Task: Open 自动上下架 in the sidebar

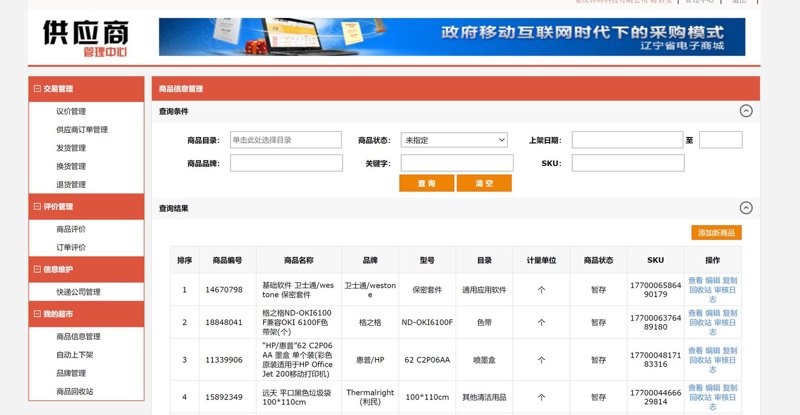Action: point(75,355)
